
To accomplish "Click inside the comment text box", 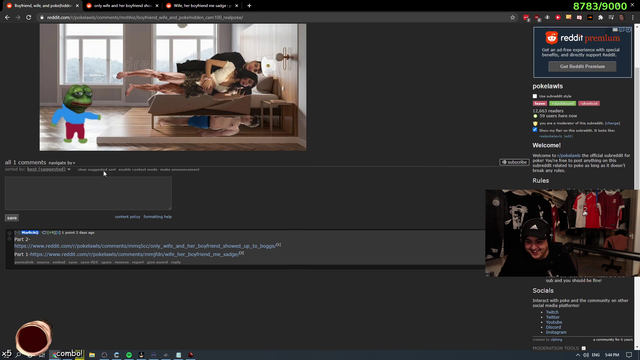I will [x=88, y=193].
